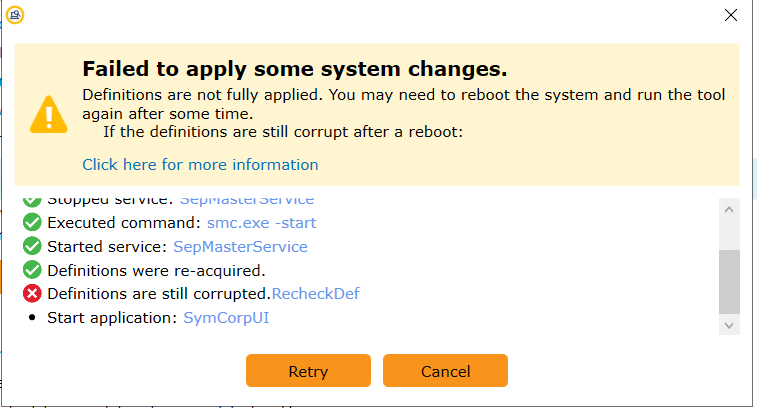Click green check beside 'Stopped service'

pos(32,201)
